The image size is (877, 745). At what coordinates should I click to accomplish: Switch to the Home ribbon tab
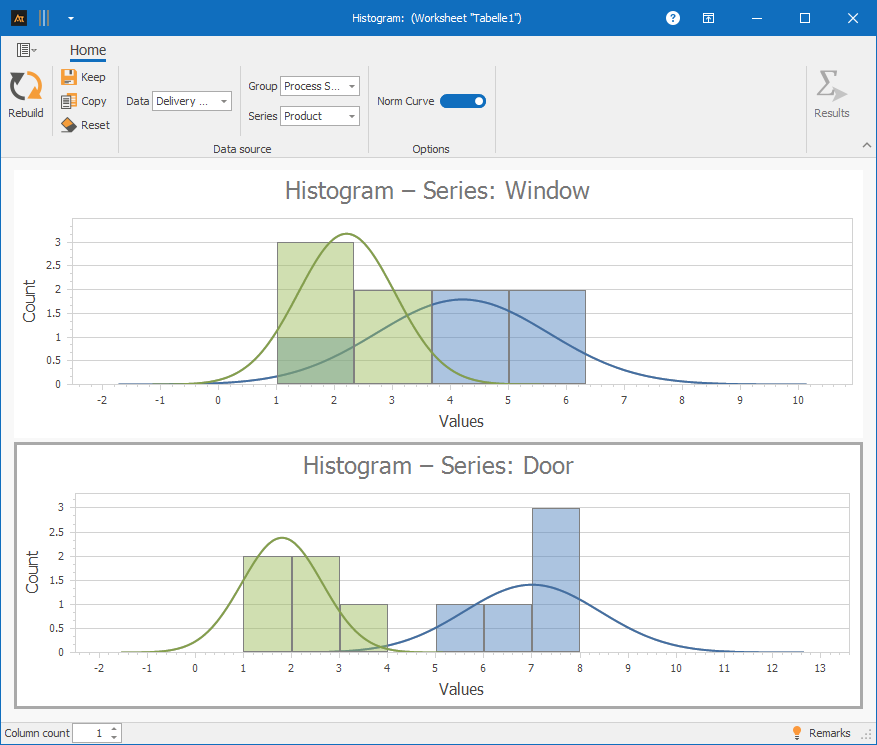tap(88, 50)
